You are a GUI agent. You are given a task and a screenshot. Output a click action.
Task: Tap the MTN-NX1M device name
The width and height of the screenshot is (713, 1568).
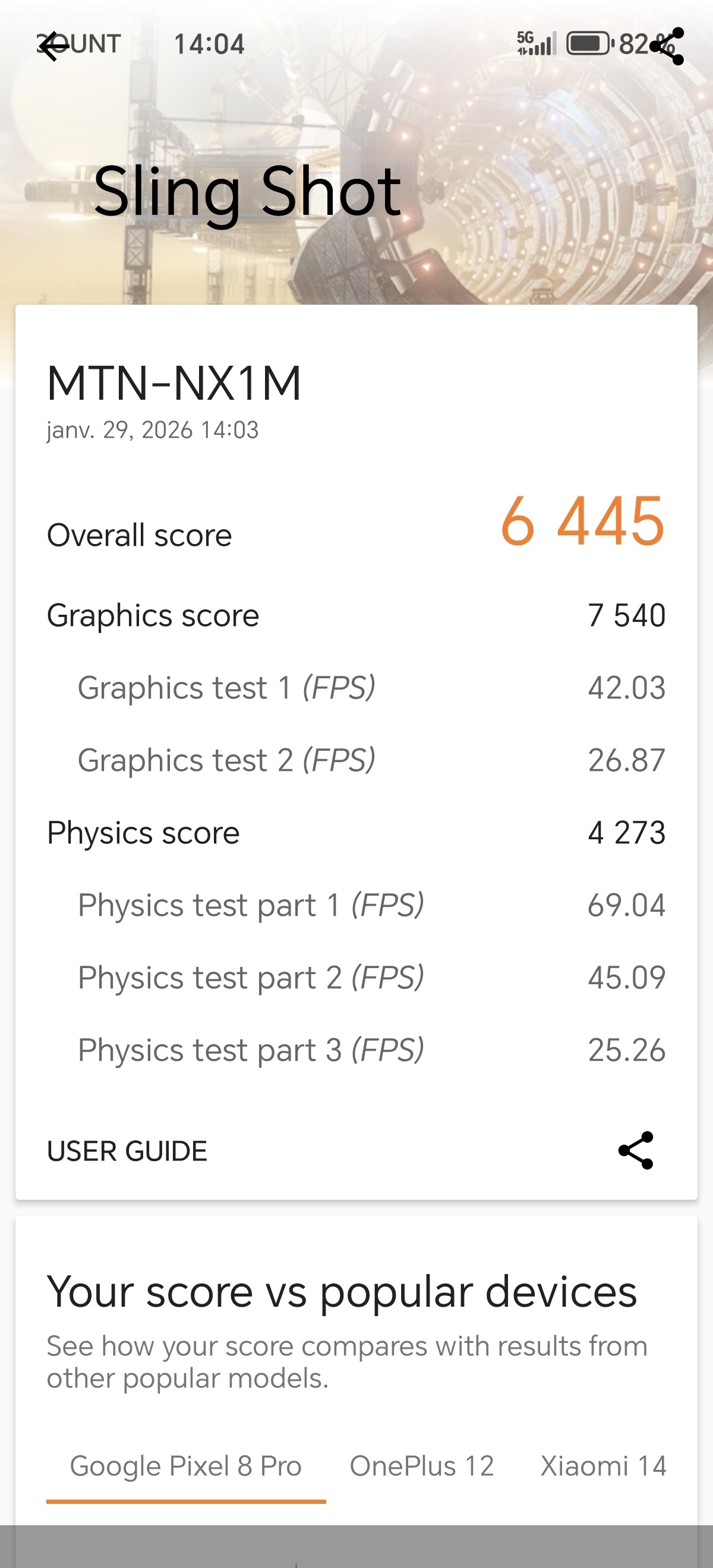pos(174,384)
